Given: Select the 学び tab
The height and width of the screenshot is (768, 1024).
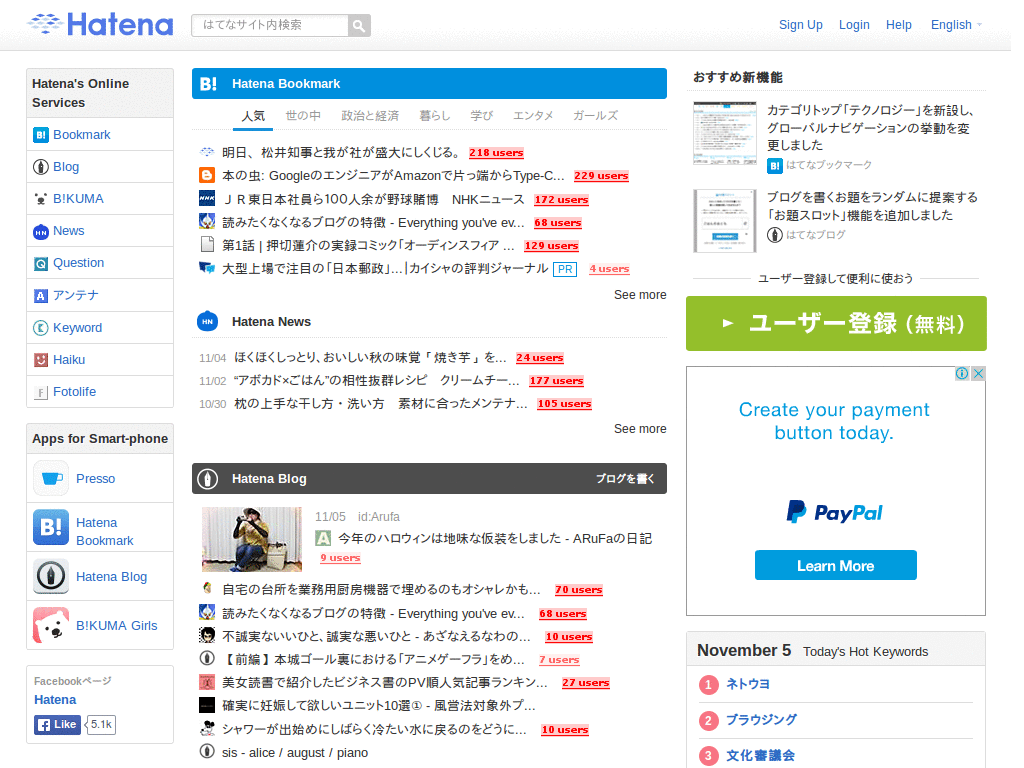Looking at the screenshot, I should pyautogui.click(x=481, y=116).
